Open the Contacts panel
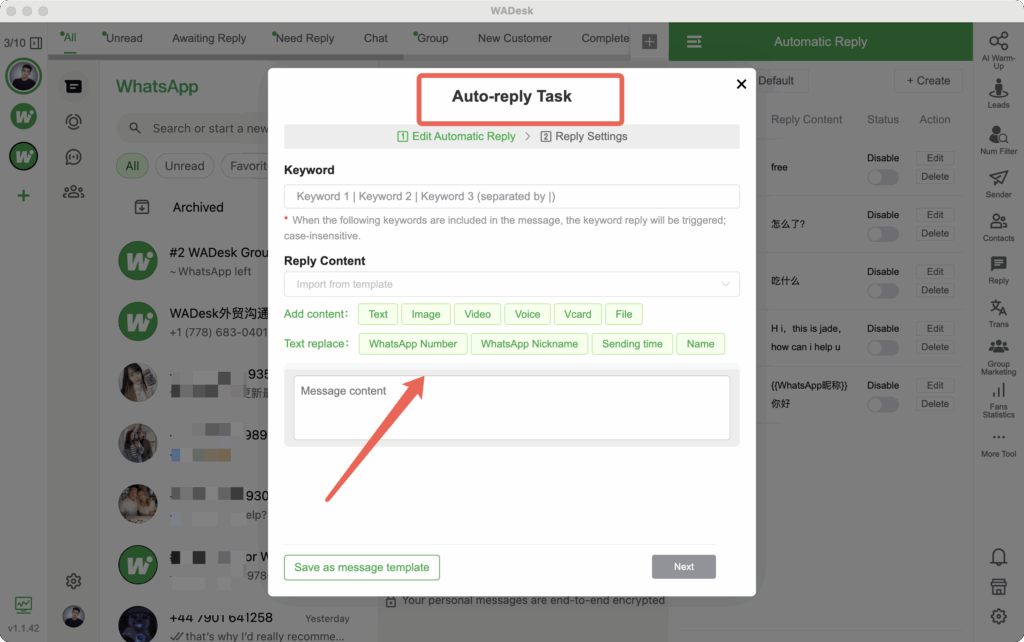Screen dimensions: 1024x642 (997, 228)
